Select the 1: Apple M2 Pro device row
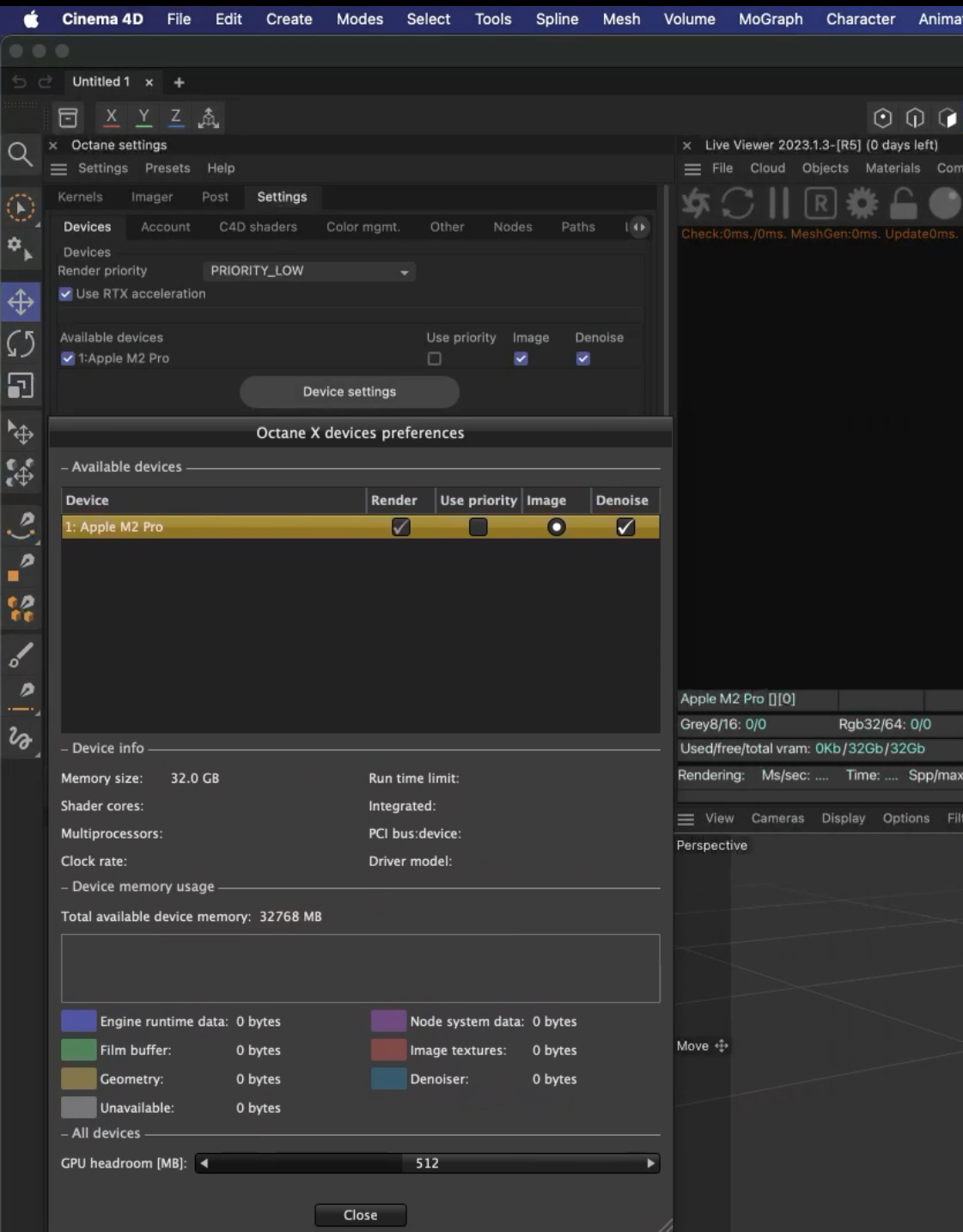Image resolution: width=963 pixels, height=1232 pixels. tap(361, 527)
